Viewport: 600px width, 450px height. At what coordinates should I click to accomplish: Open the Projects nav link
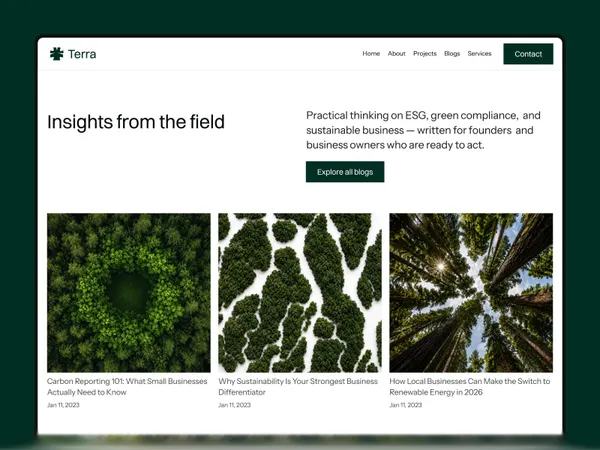click(x=425, y=54)
